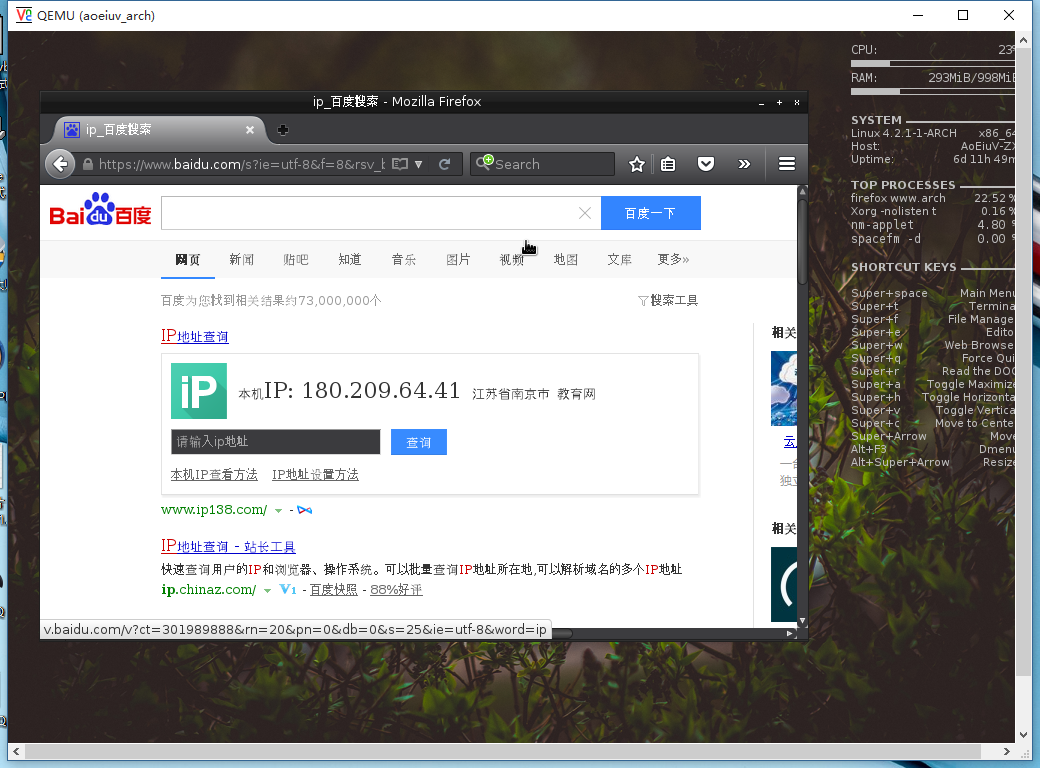Minimize the Firefox window
The width and height of the screenshot is (1040, 768).
click(x=761, y=103)
